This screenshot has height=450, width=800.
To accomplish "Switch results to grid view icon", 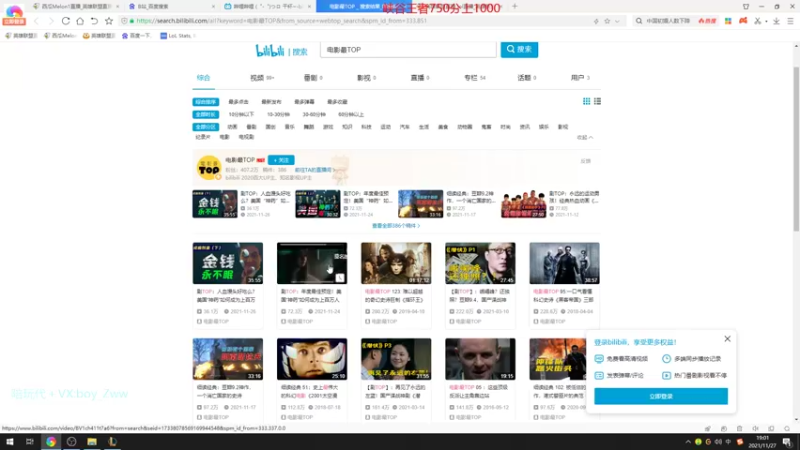I will coord(587,102).
